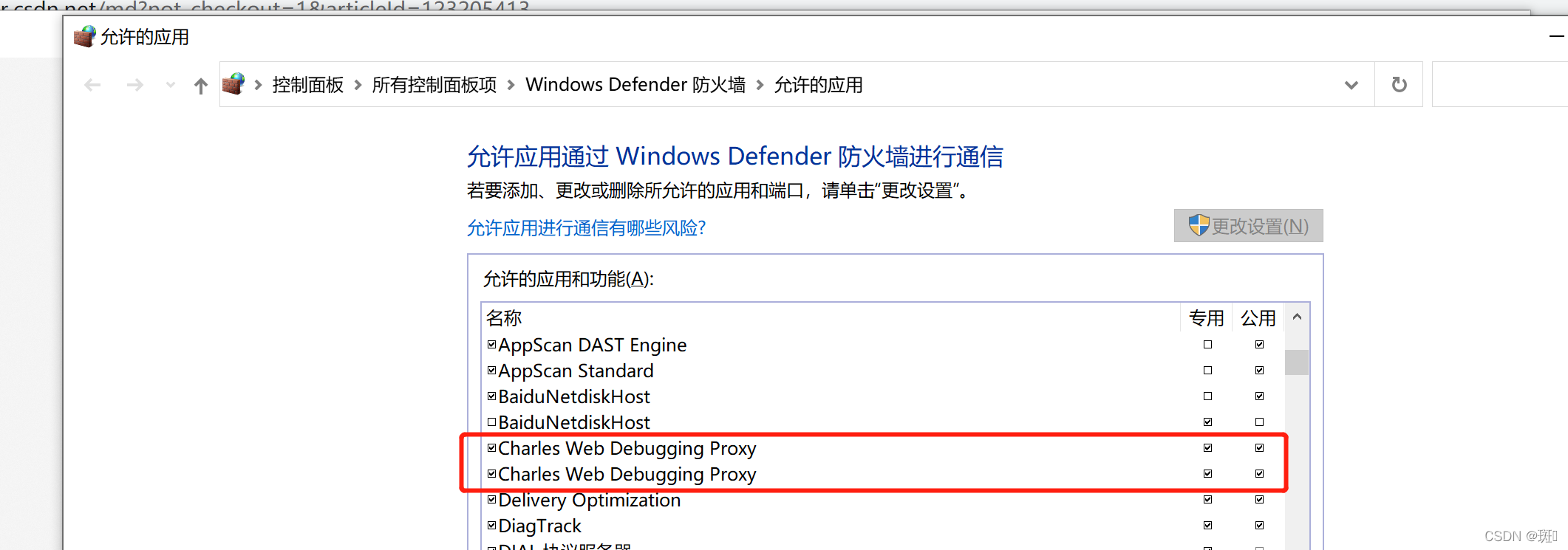Viewport: 1568px width, 550px height.
Task: Go up one folder level
Action: [201, 86]
